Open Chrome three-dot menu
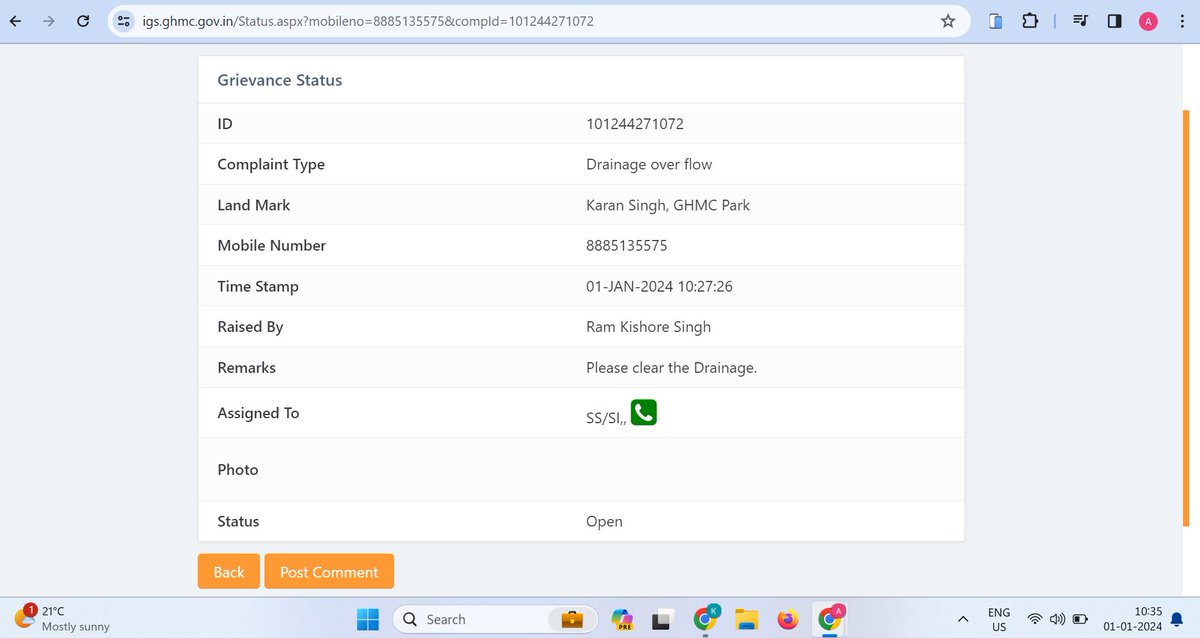Screen dimensions: 1200x638 1183,20
